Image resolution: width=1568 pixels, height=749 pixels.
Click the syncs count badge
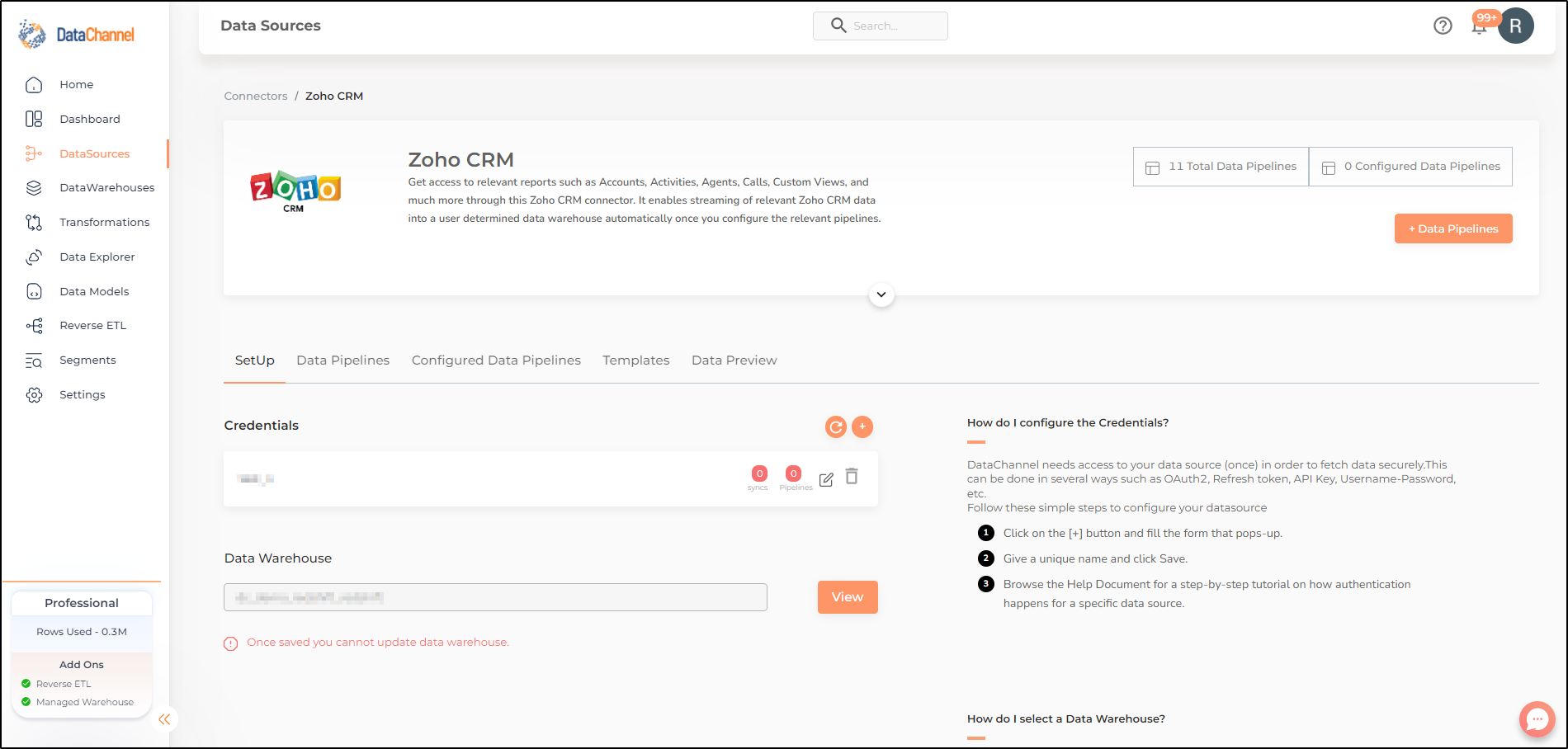click(759, 473)
